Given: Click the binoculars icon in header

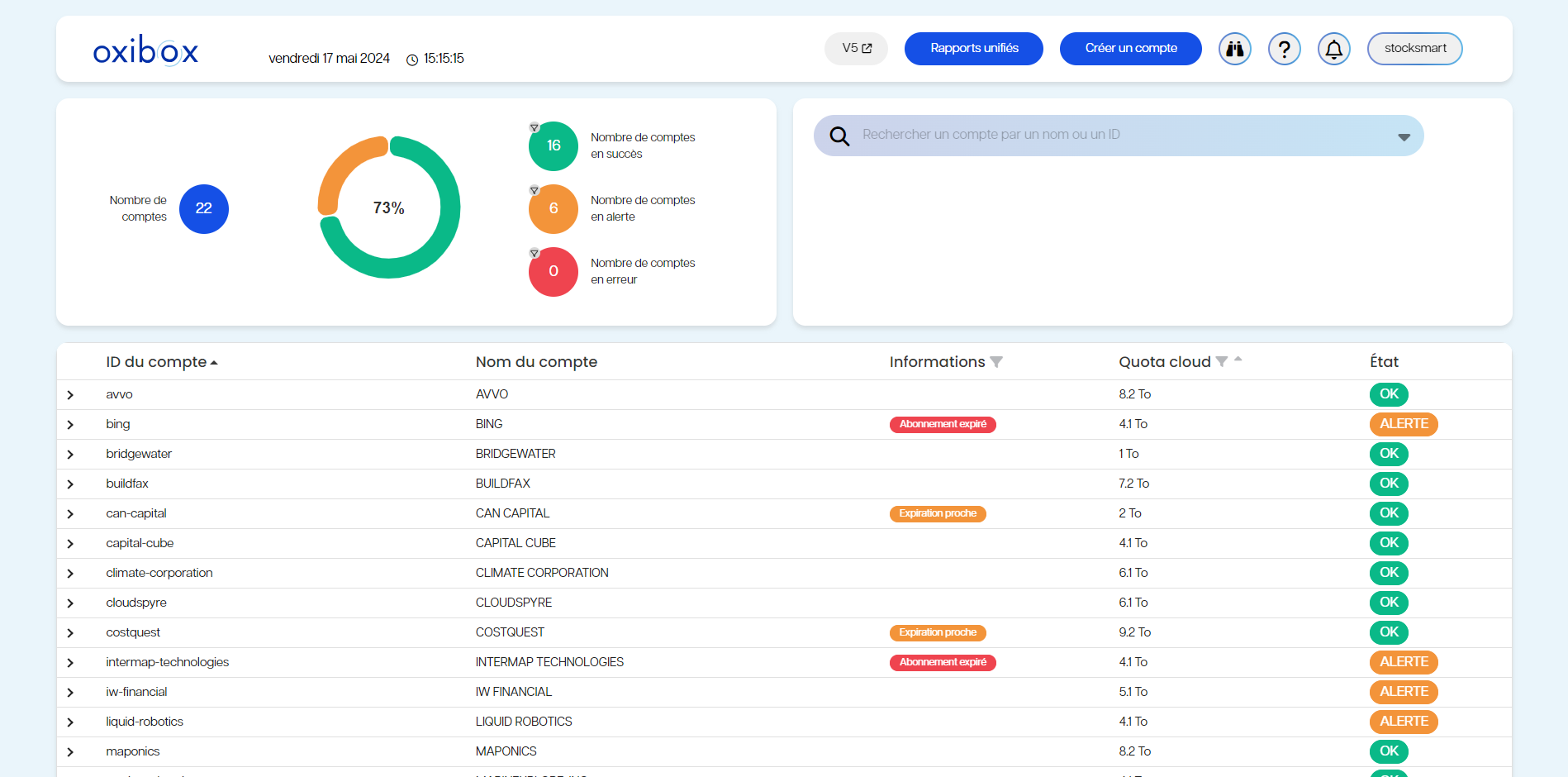Looking at the screenshot, I should tap(1234, 49).
